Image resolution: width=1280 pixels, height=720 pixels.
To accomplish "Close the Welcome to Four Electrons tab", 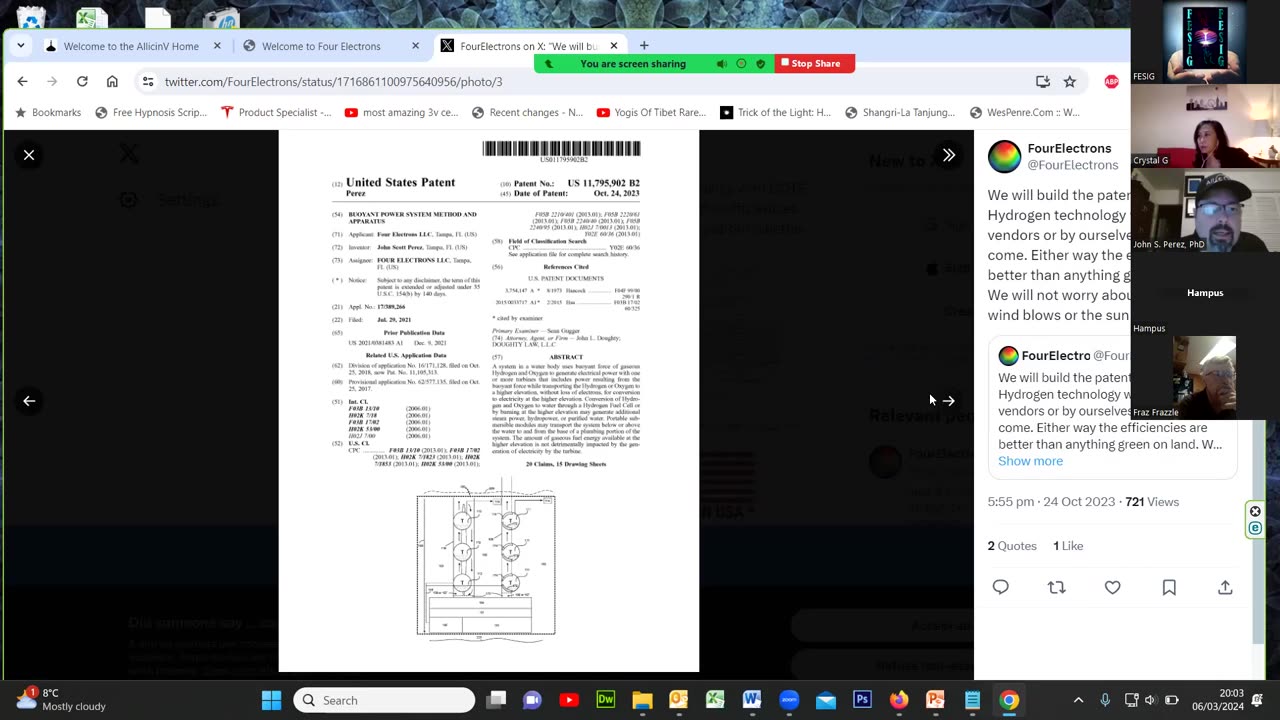I will coord(415,46).
